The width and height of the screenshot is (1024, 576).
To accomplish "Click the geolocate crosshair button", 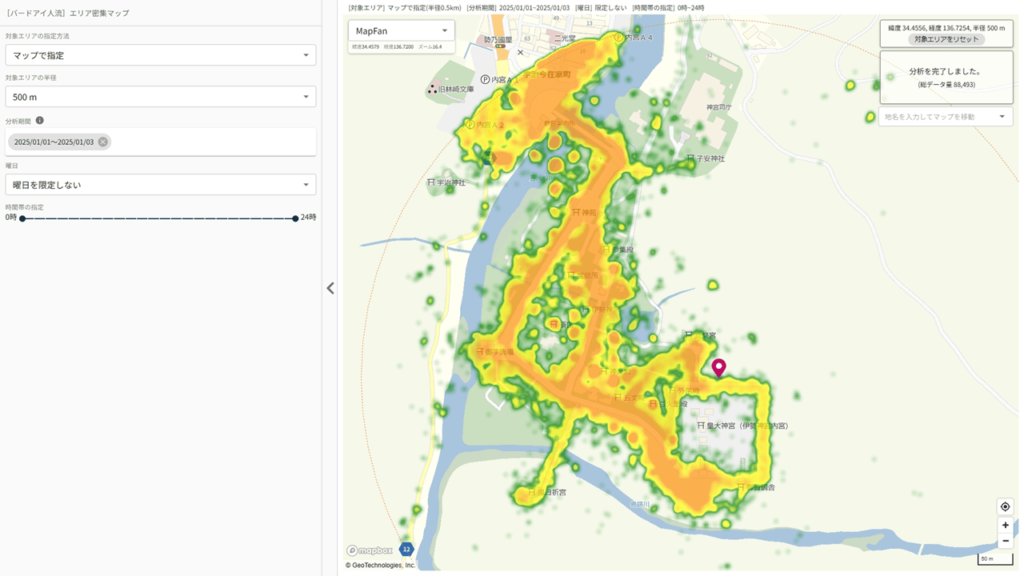I will click(x=1005, y=506).
